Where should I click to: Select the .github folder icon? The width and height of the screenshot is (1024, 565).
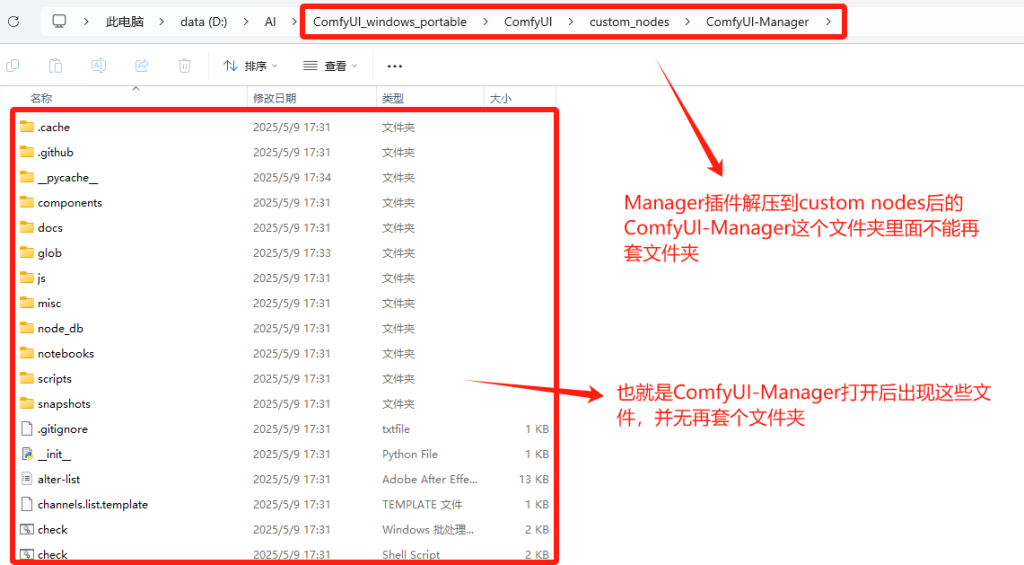[27, 152]
